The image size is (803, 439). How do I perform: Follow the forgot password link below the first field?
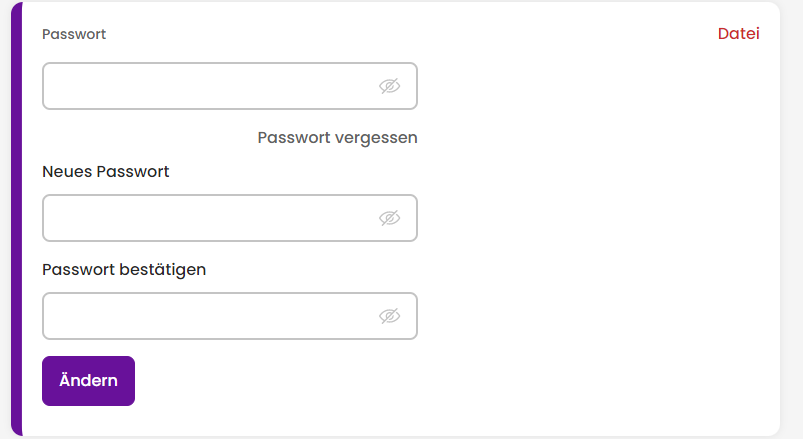click(x=337, y=138)
